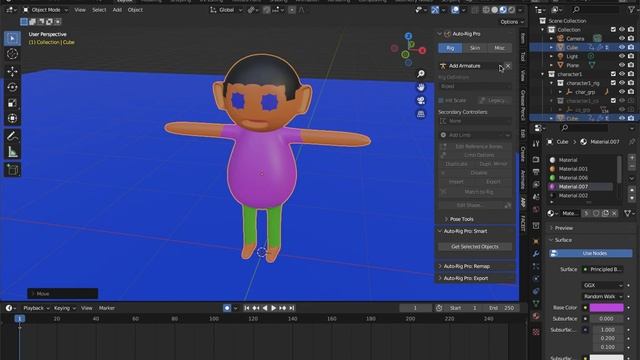Toggle camera view icon in viewport
This screenshot has width=640, height=360.
pyautogui.click(x=421, y=100)
